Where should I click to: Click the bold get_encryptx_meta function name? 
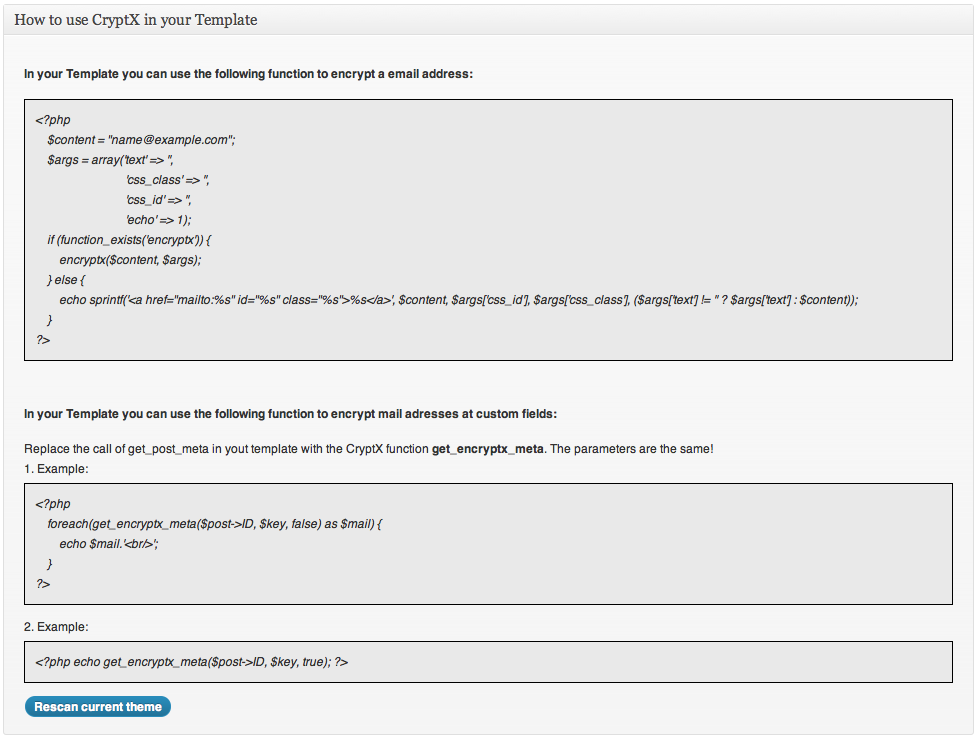click(487, 449)
